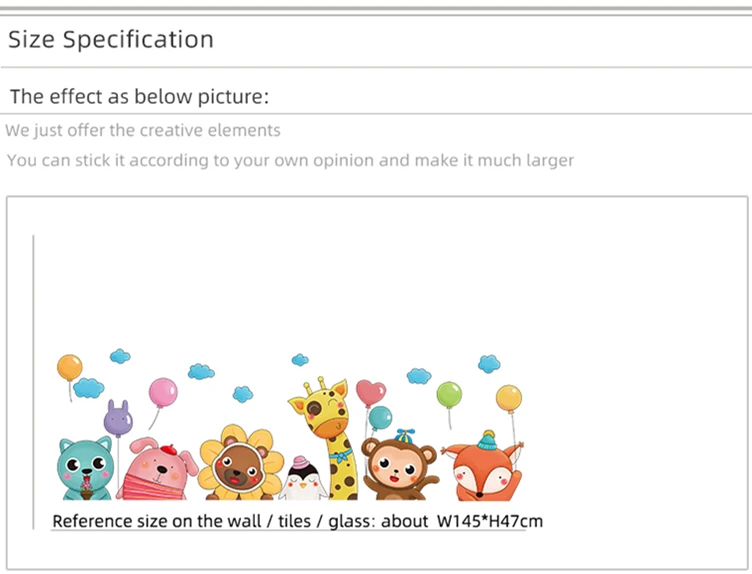Screen dimensions: 752x574
Task: Click 'We just offer the creative elements' line
Action: (143, 130)
